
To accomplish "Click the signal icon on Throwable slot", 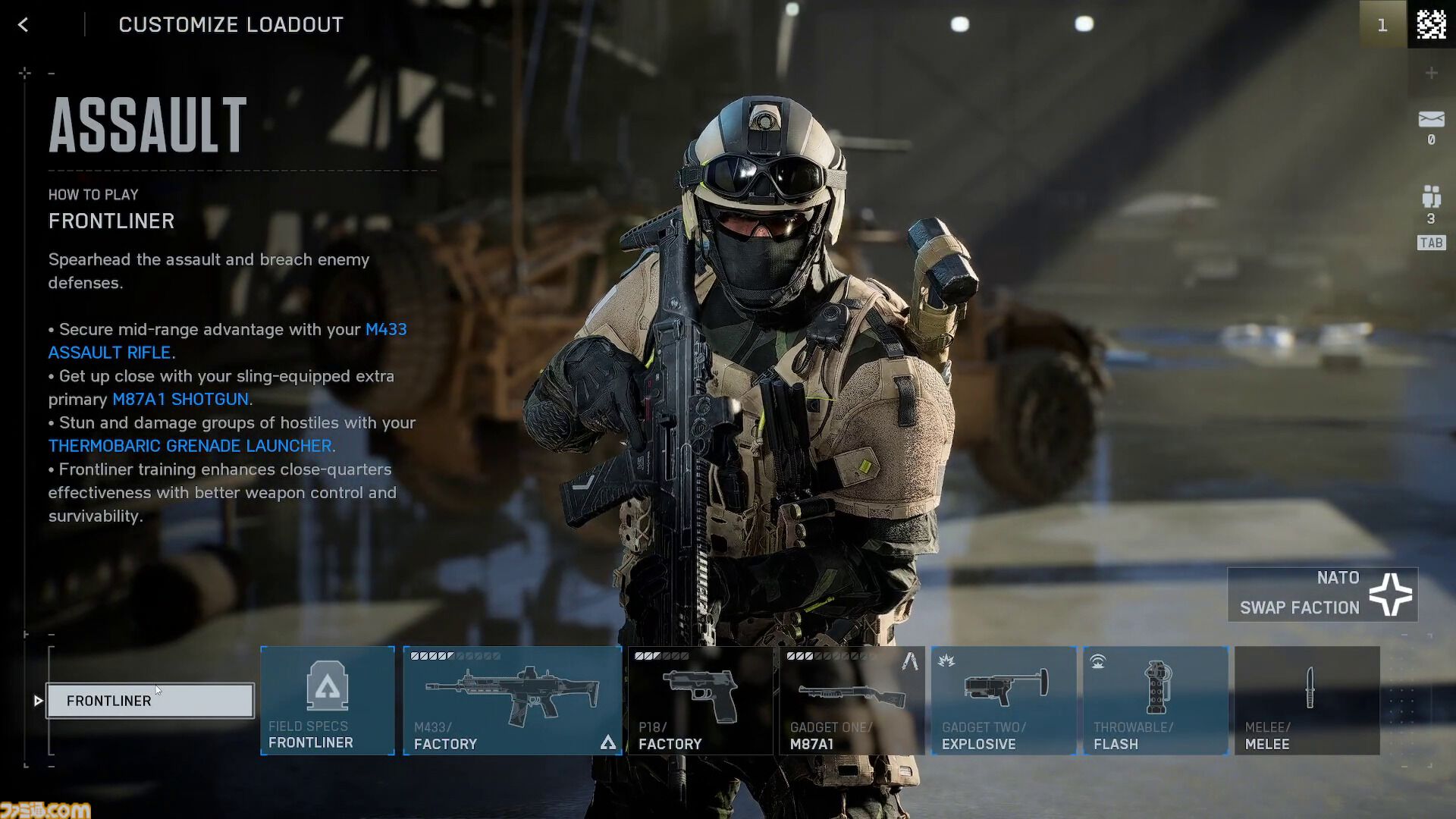I will click(1097, 662).
